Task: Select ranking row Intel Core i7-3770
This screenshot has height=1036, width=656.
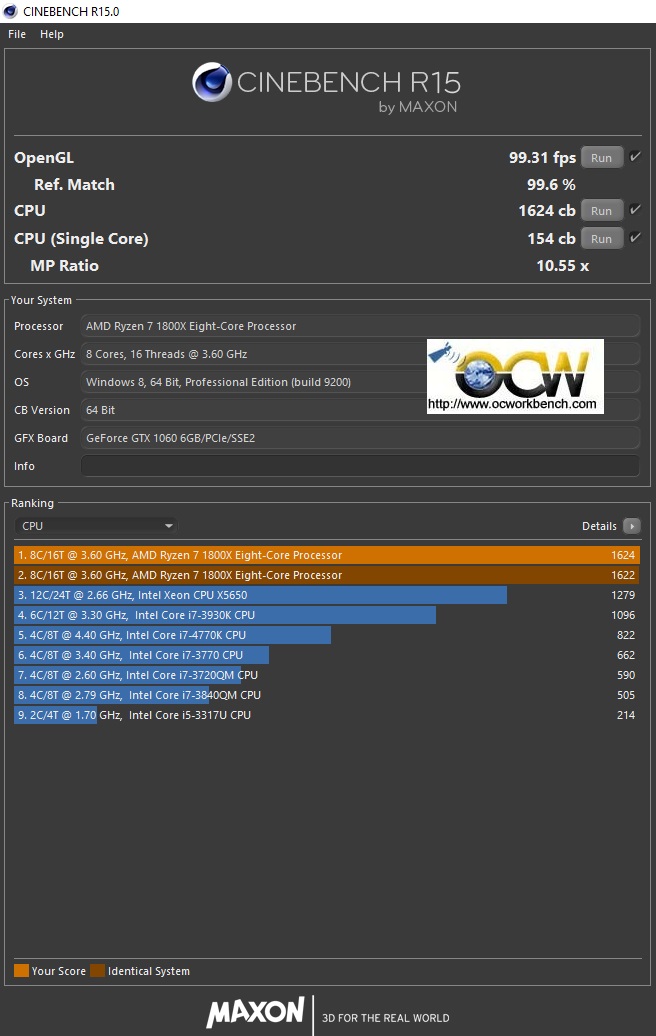Action: pos(327,655)
